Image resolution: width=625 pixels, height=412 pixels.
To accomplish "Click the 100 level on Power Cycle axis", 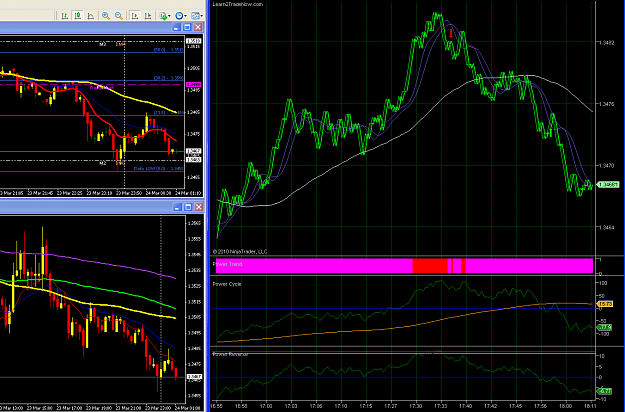I will tap(603, 283).
